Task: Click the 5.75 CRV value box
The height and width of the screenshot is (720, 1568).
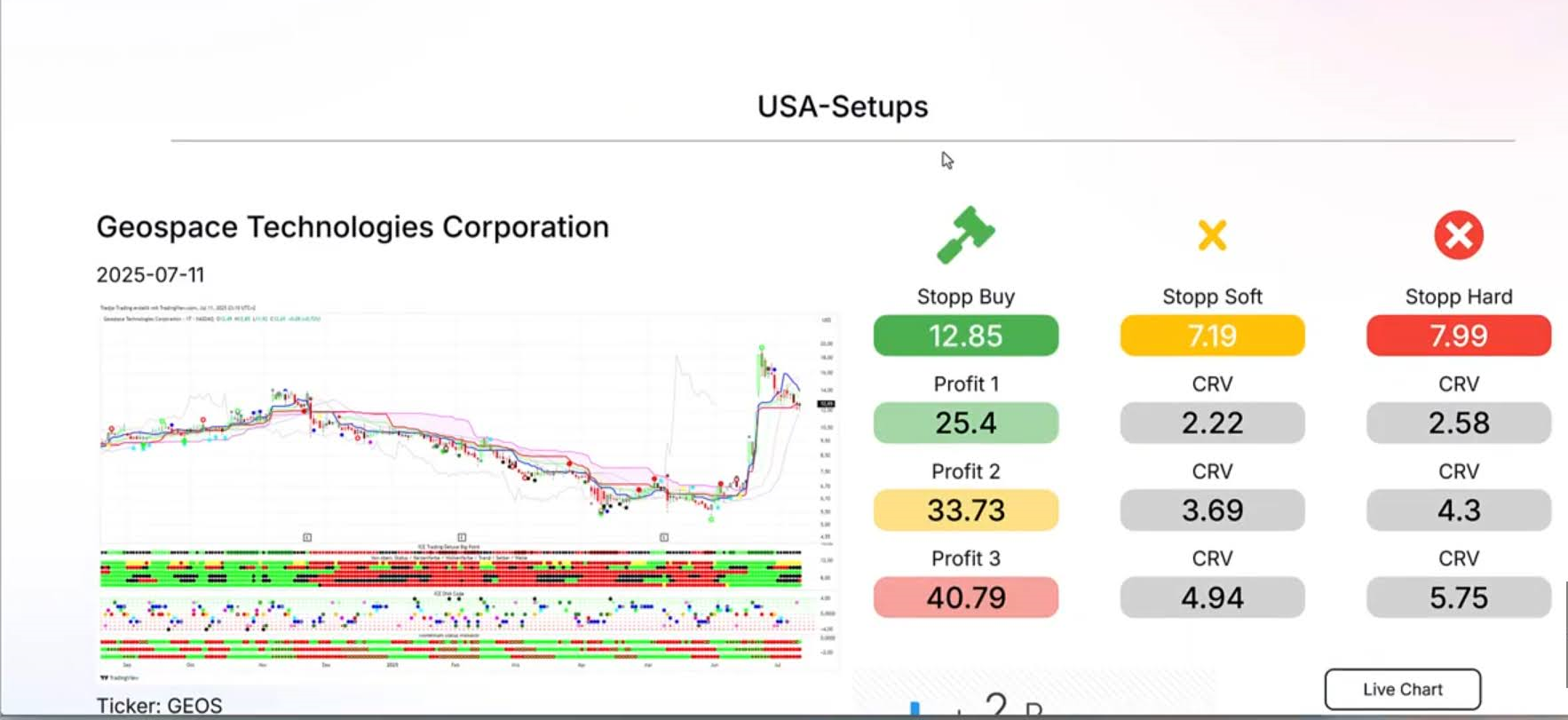Action: pos(1458,597)
